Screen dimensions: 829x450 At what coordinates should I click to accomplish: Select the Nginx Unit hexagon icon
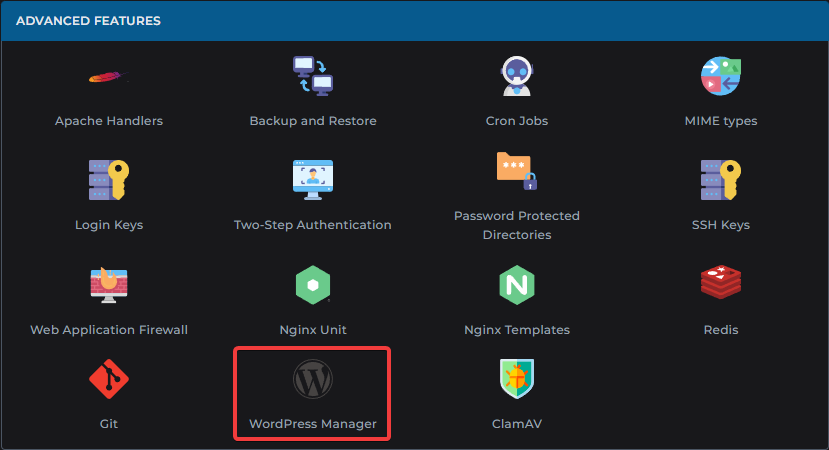pyautogui.click(x=313, y=284)
